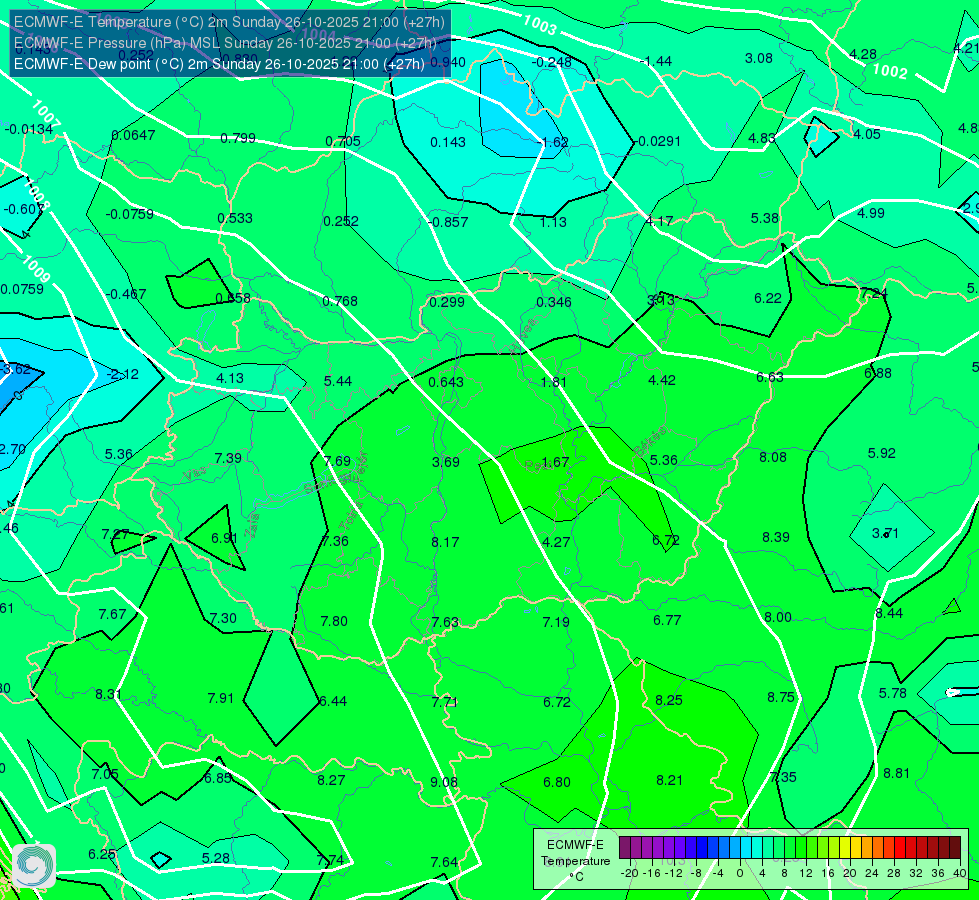The width and height of the screenshot is (979, 900).
Task: Click the 0.299 temperature value
Action: pos(447,302)
